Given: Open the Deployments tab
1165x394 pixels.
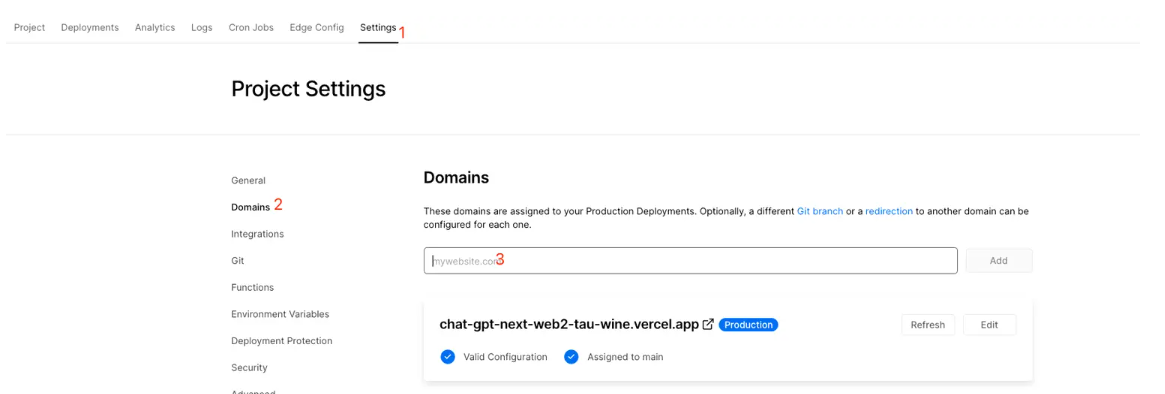Looking at the screenshot, I should tap(90, 28).
